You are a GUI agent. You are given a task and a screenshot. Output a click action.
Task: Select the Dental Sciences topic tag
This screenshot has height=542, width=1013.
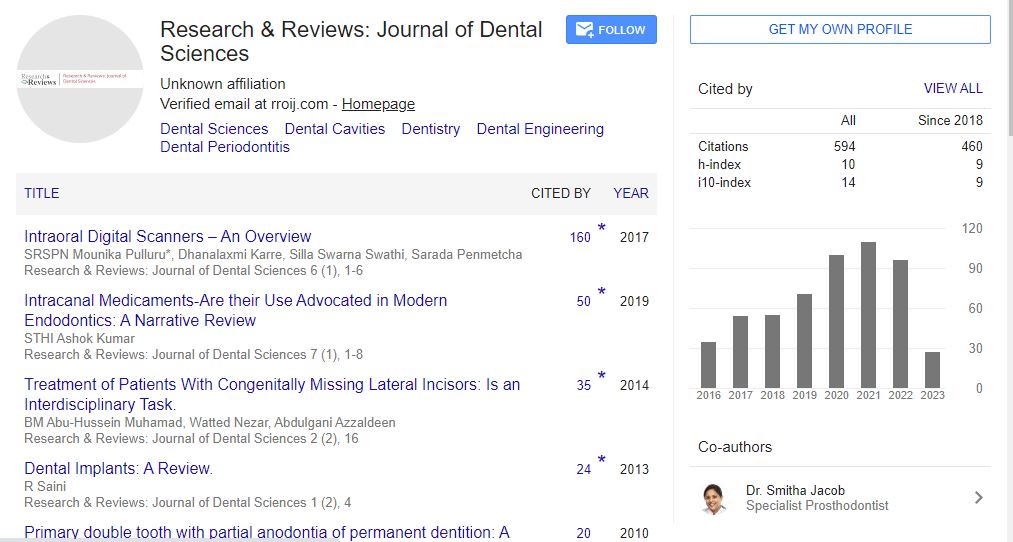214,129
